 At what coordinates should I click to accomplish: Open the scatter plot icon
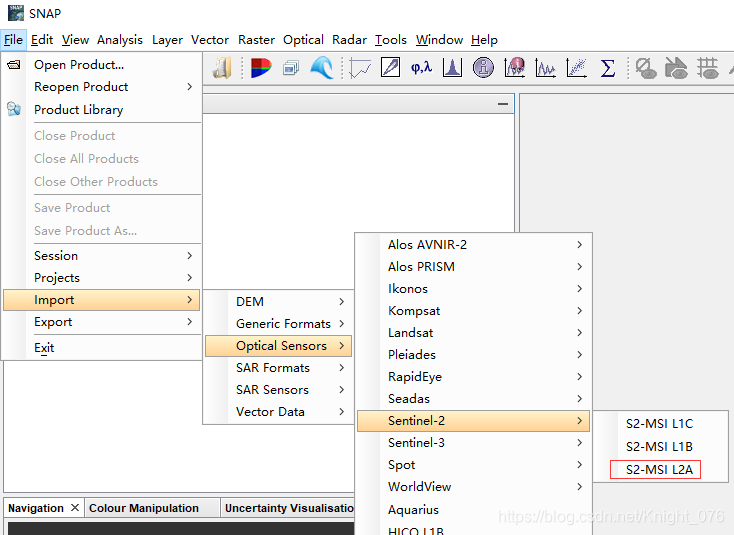point(576,68)
